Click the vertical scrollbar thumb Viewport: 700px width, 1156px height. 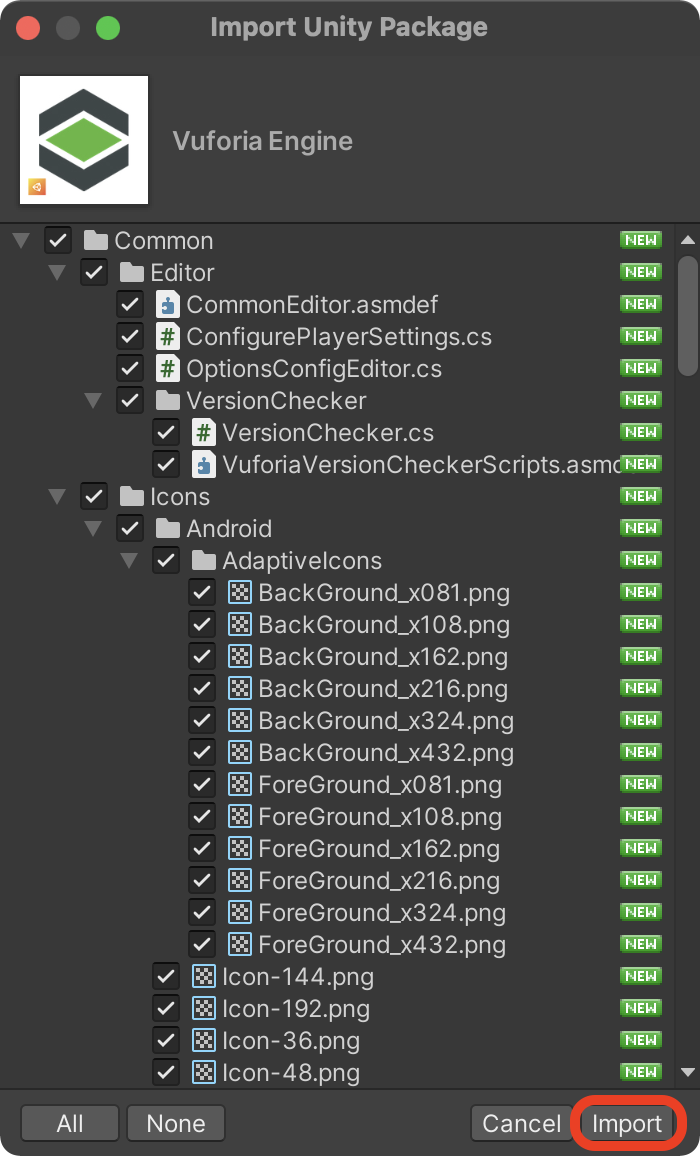pyautogui.click(x=688, y=316)
